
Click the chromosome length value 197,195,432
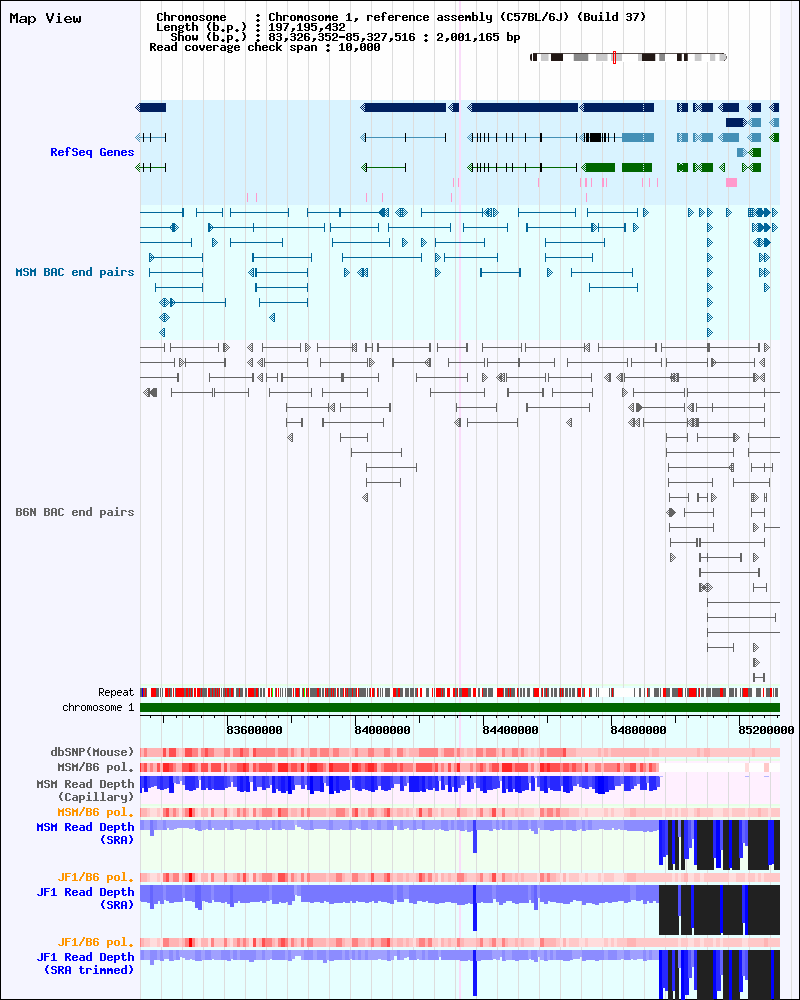(307, 27)
